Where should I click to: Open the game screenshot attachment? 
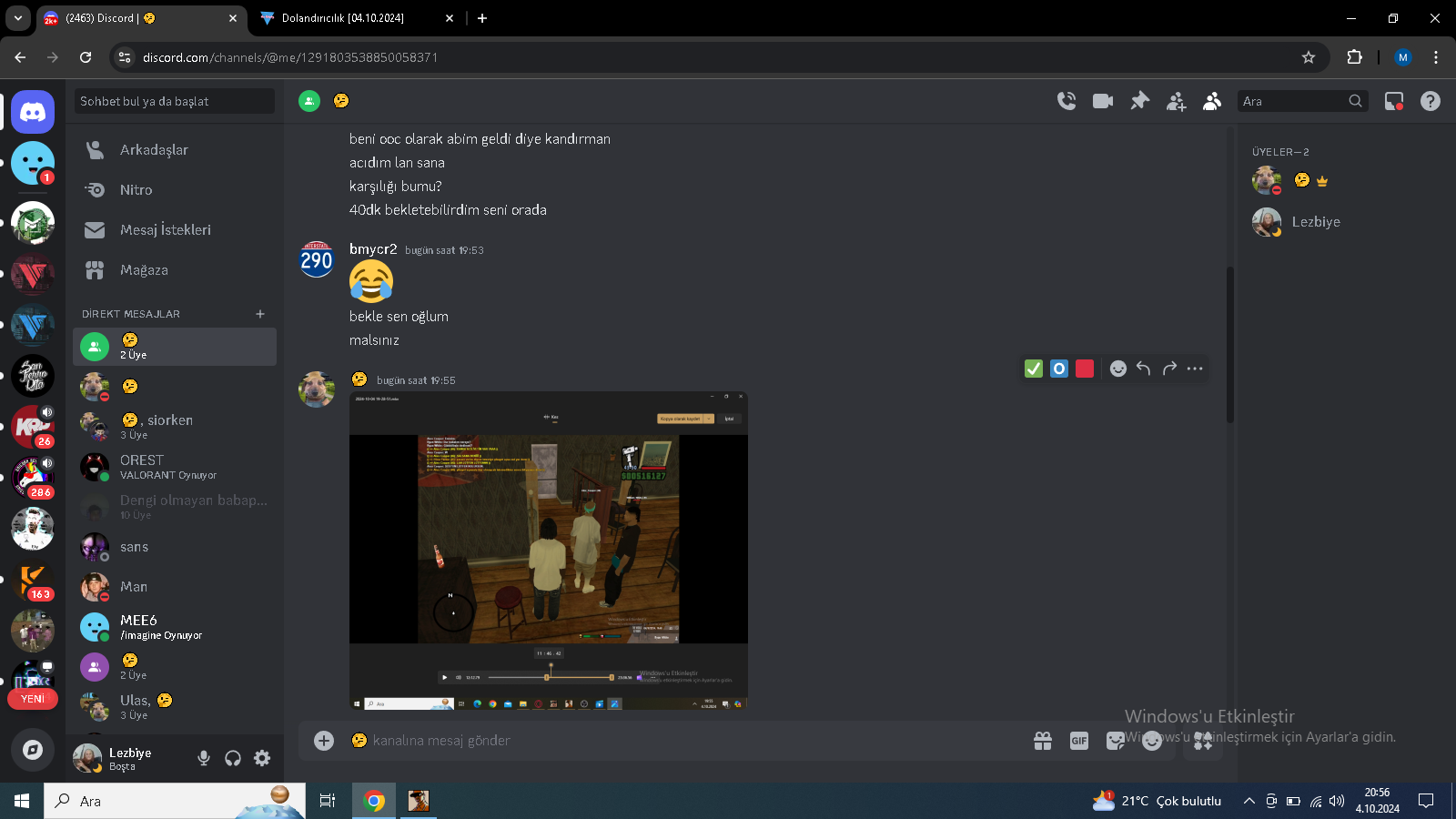point(549,551)
